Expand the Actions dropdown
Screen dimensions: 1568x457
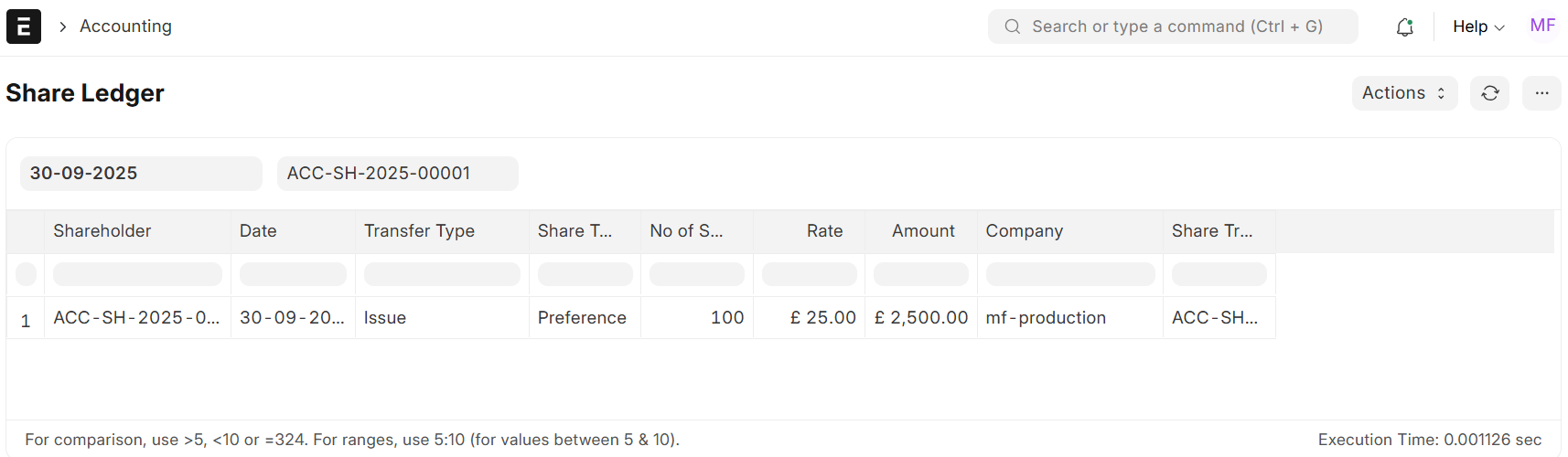pos(1404,93)
